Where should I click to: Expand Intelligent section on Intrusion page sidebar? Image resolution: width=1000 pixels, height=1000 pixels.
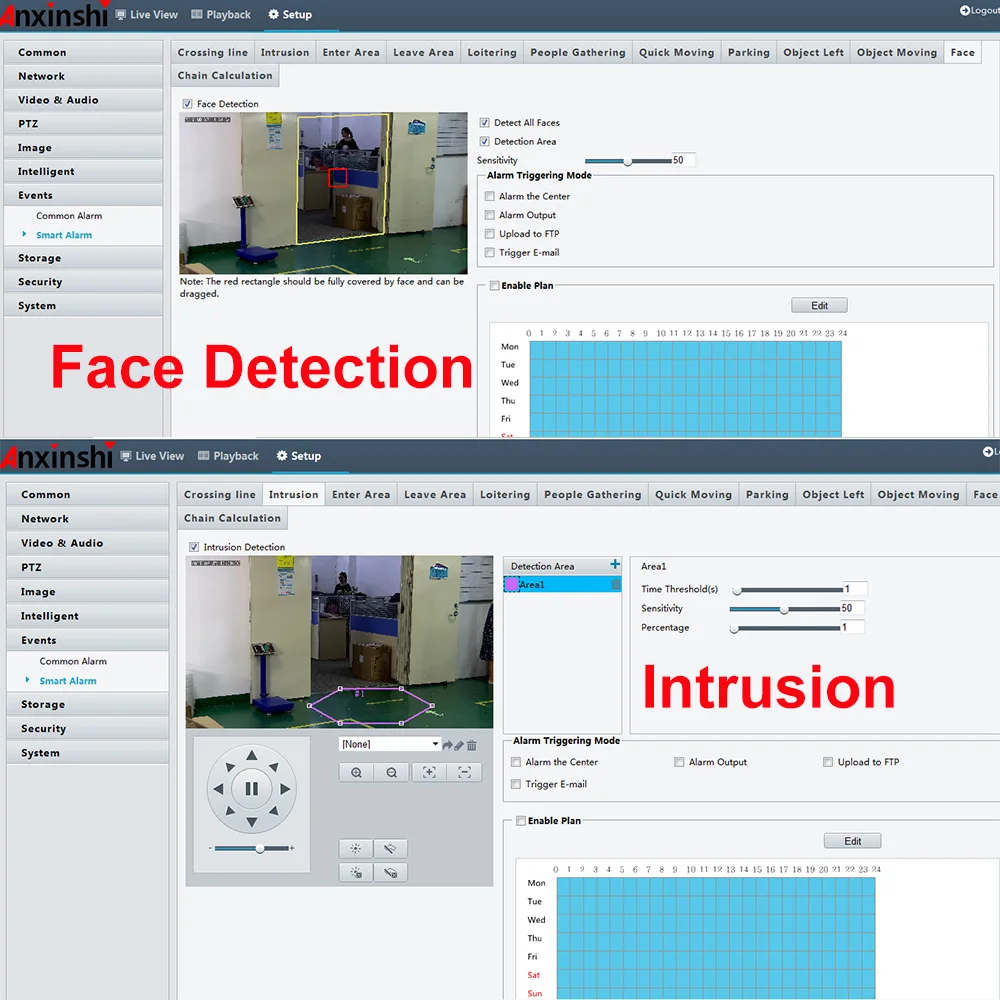pos(87,616)
